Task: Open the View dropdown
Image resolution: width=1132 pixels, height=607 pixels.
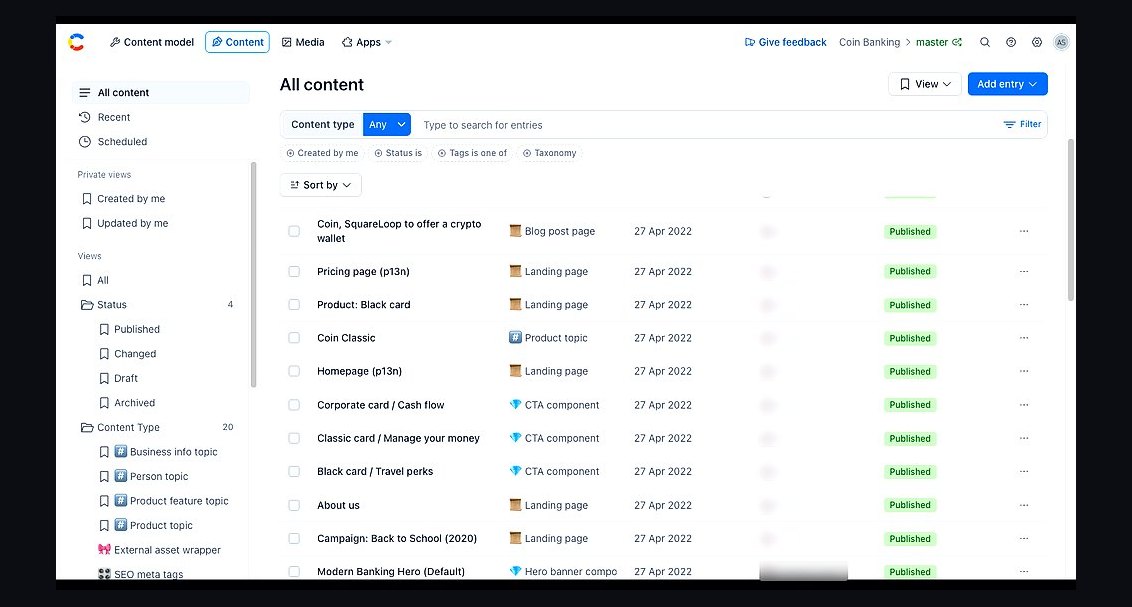Action: 925,84
